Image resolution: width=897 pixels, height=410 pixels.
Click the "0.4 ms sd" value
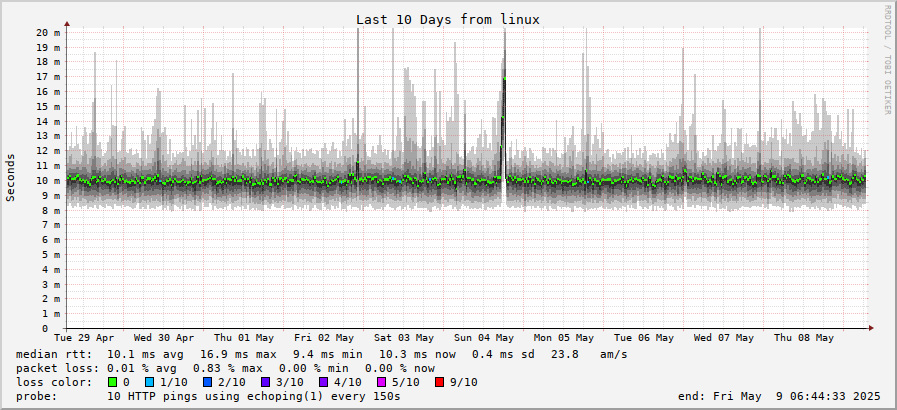pyautogui.click(x=503, y=355)
